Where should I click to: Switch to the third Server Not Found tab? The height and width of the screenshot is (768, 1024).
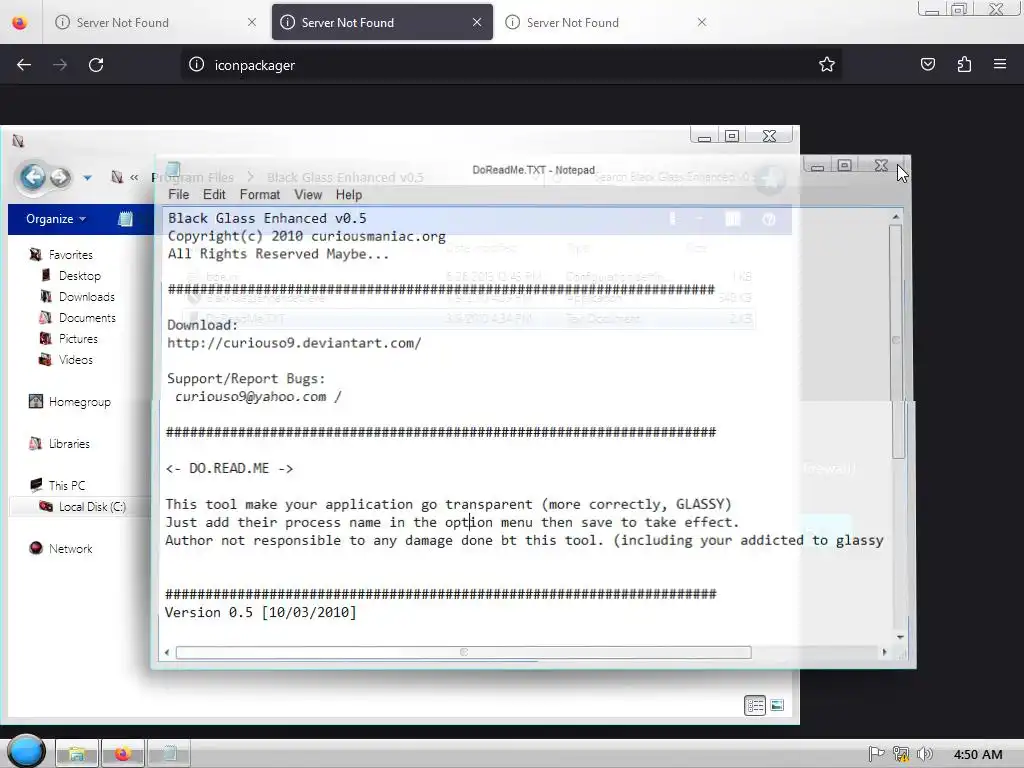(x=605, y=22)
